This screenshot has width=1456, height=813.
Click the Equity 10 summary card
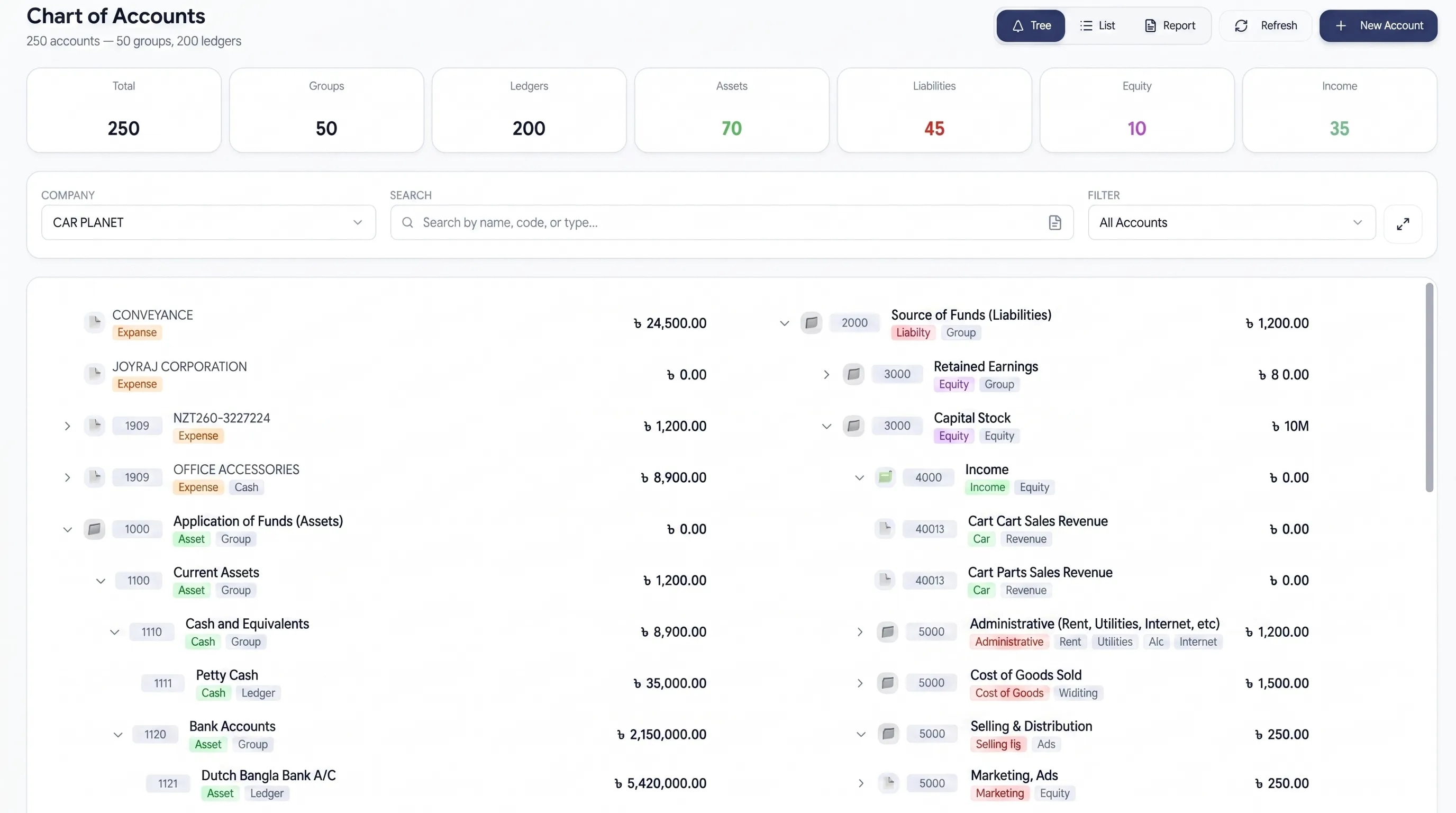click(x=1136, y=110)
